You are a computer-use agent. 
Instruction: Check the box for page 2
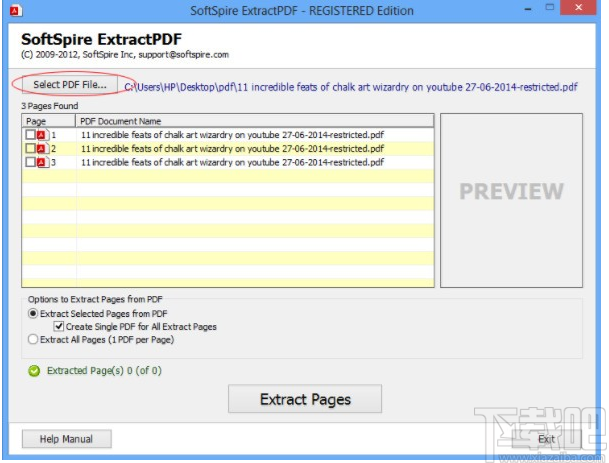pyautogui.click(x=30, y=148)
